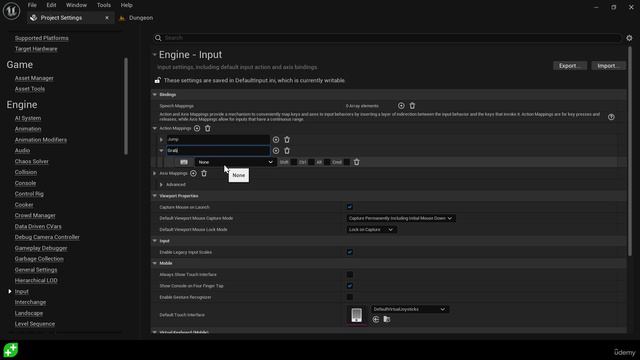
Task: Add a key binding to Grab mapping
Action: pyautogui.click(x=276, y=151)
